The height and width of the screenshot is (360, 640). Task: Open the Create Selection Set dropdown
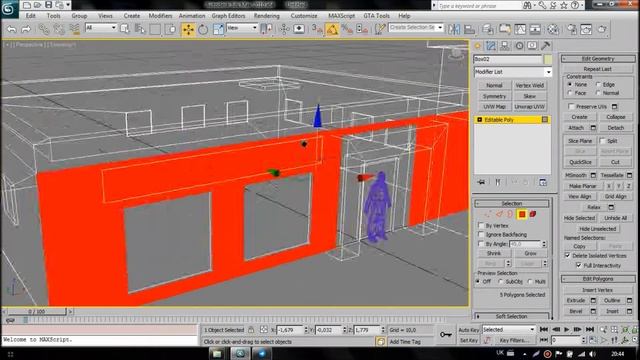pyautogui.click(x=416, y=28)
